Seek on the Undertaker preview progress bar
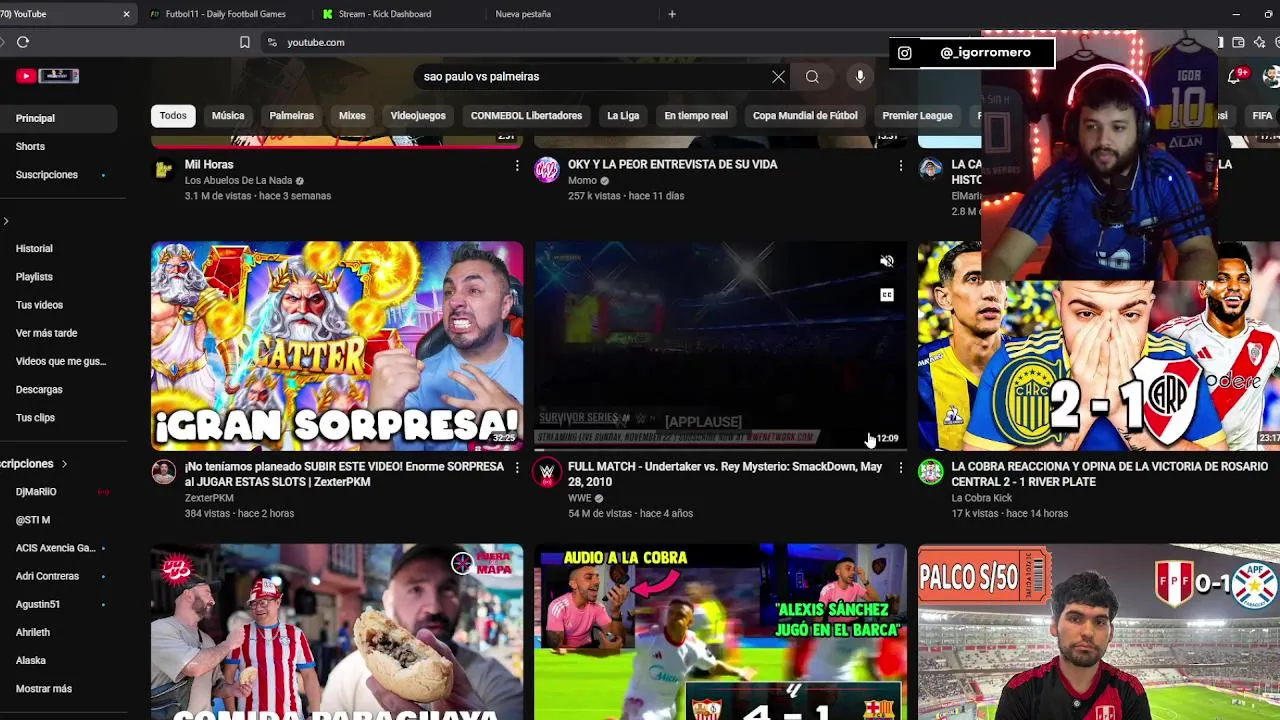This screenshot has height=720, width=1280. [x=720, y=448]
